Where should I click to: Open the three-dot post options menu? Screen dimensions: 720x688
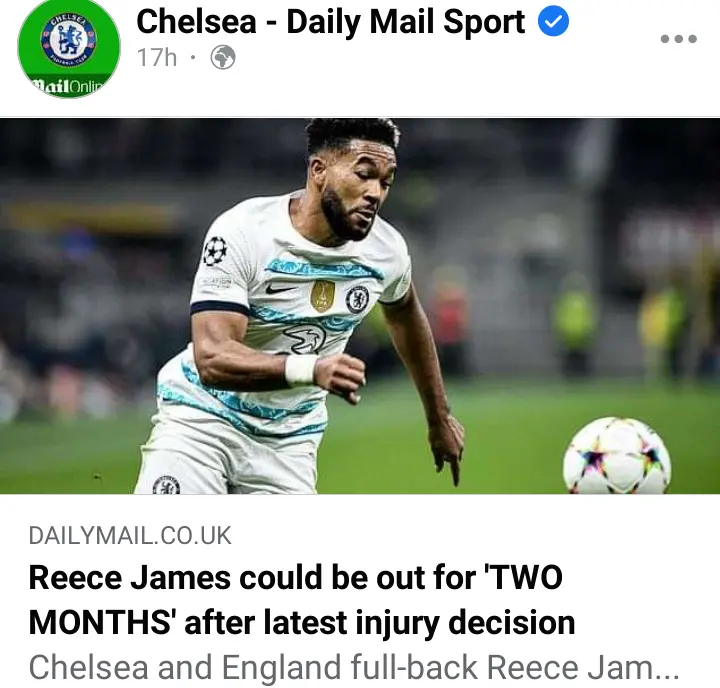pyautogui.click(x=679, y=39)
